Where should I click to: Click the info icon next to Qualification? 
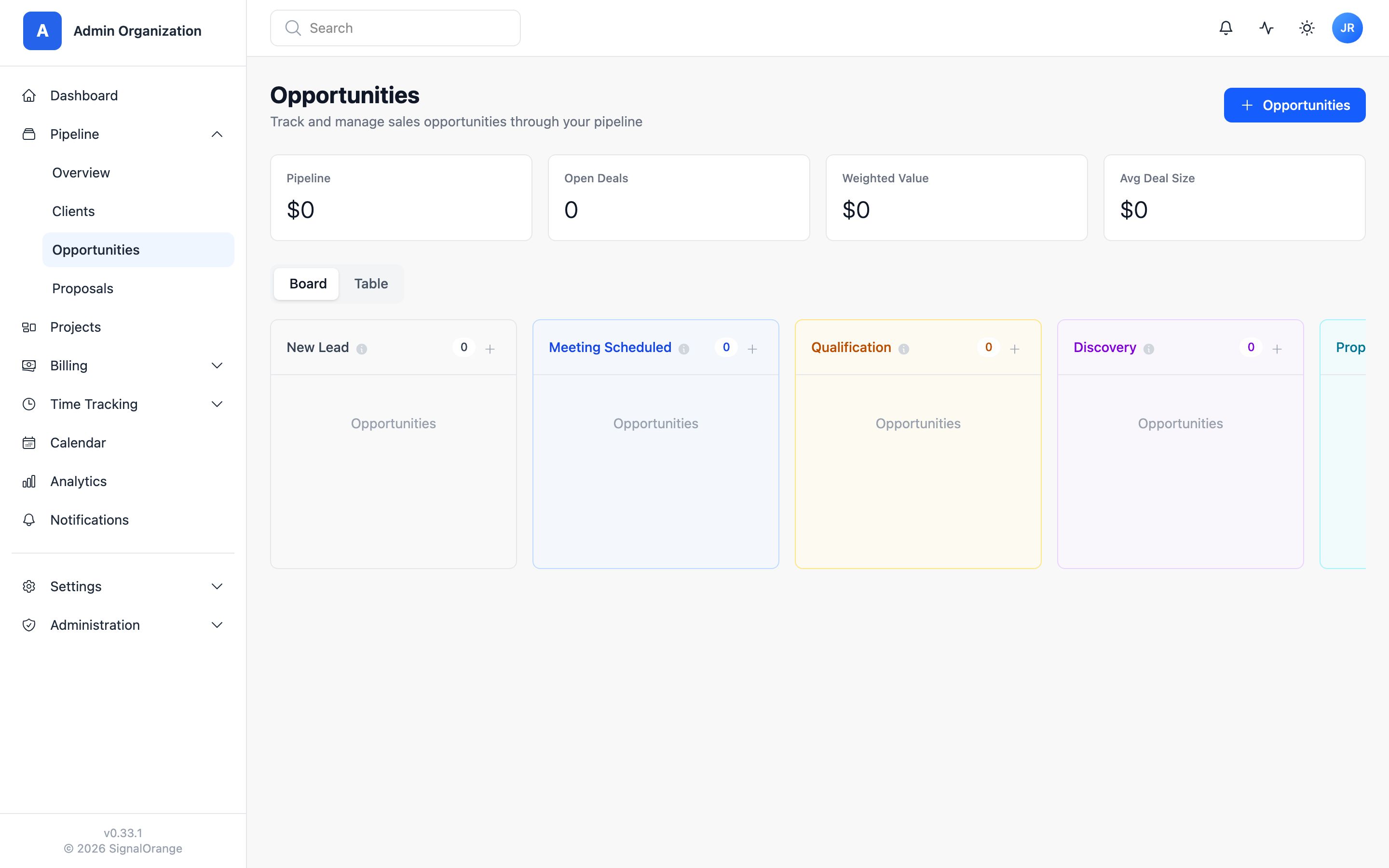903,349
